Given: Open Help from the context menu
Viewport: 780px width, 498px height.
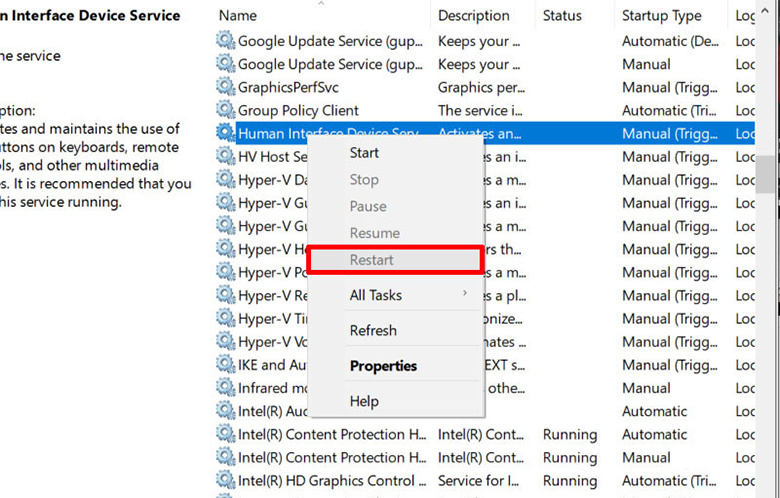Looking at the screenshot, I should click(x=364, y=401).
